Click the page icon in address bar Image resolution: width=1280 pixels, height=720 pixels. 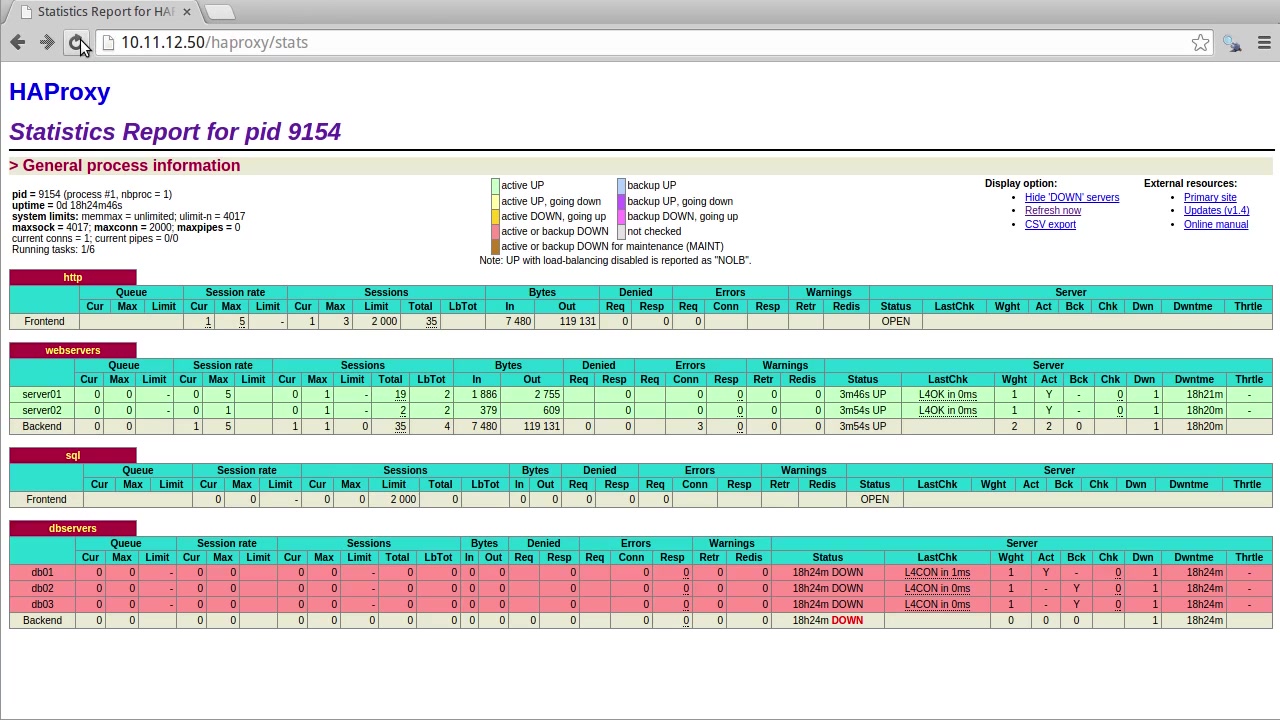coord(108,43)
